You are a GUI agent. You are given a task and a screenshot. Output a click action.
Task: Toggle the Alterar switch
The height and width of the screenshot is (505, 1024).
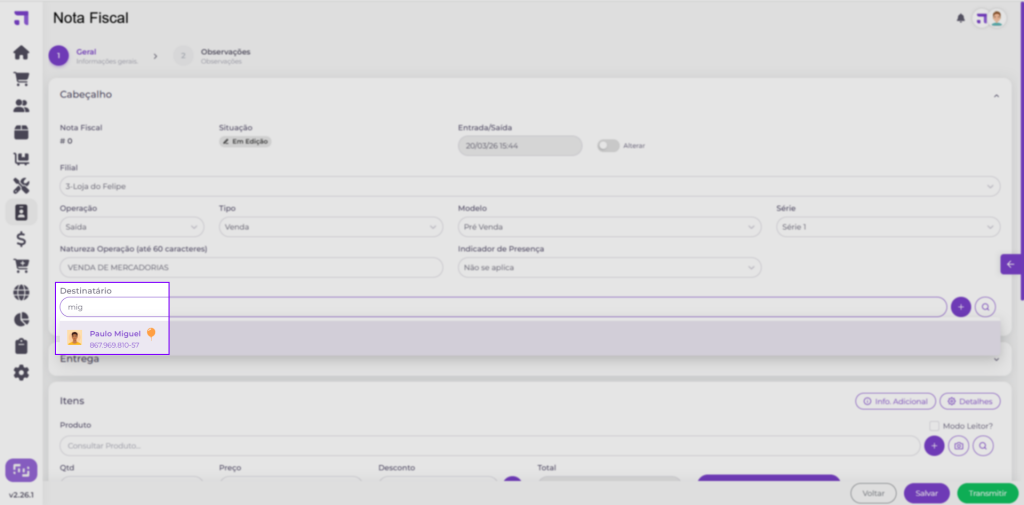coord(608,146)
